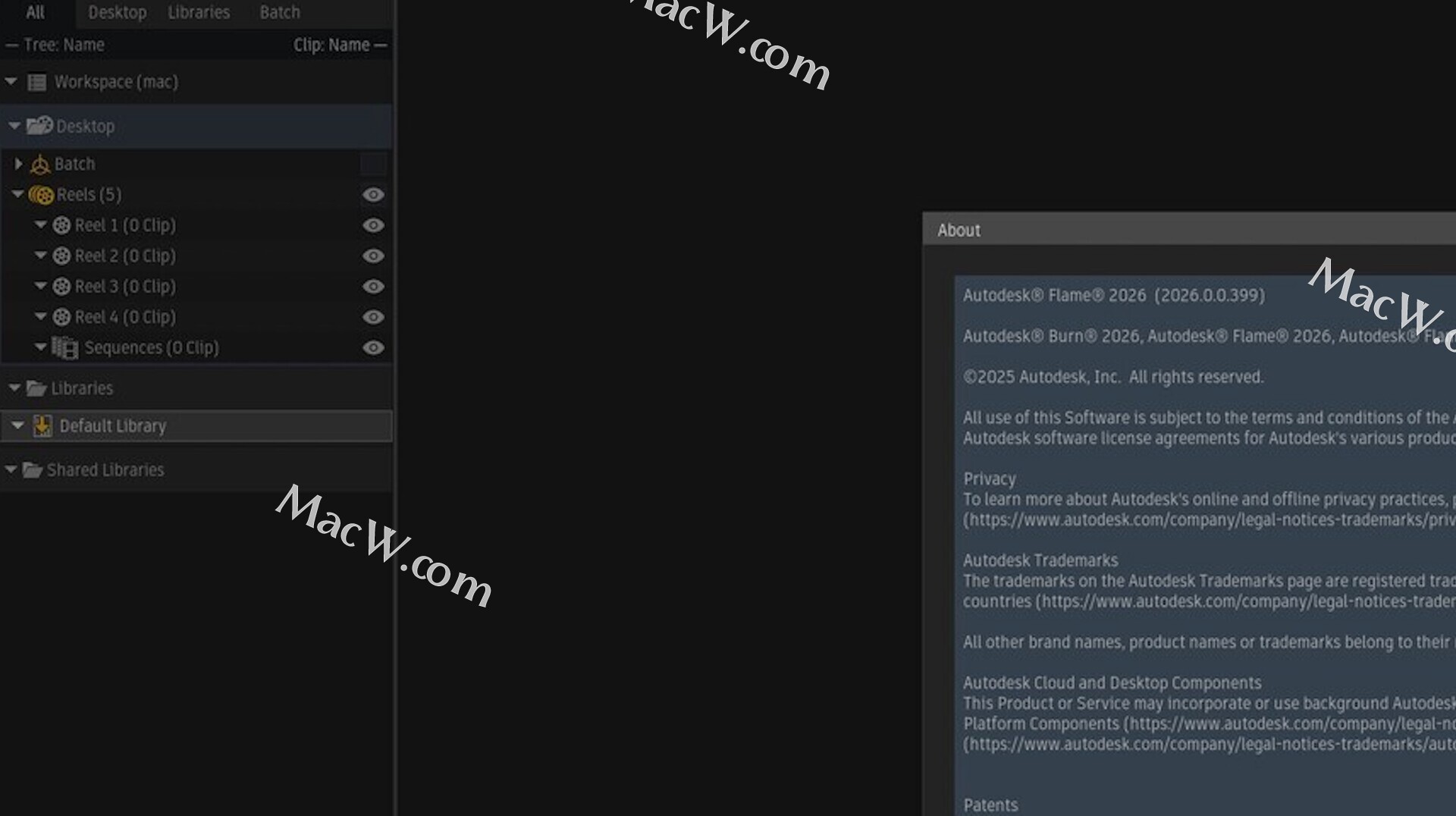Click the Patents heading in About
This screenshot has width=1456, height=816.
990,805
